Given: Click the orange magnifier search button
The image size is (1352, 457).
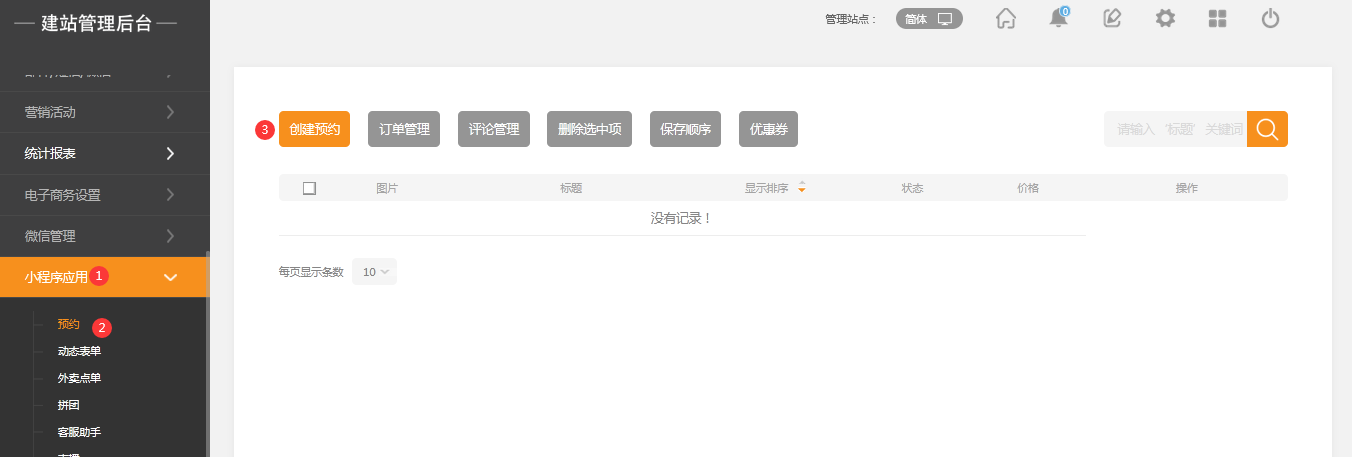Looking at the screenshot, I should (1267, 129).
